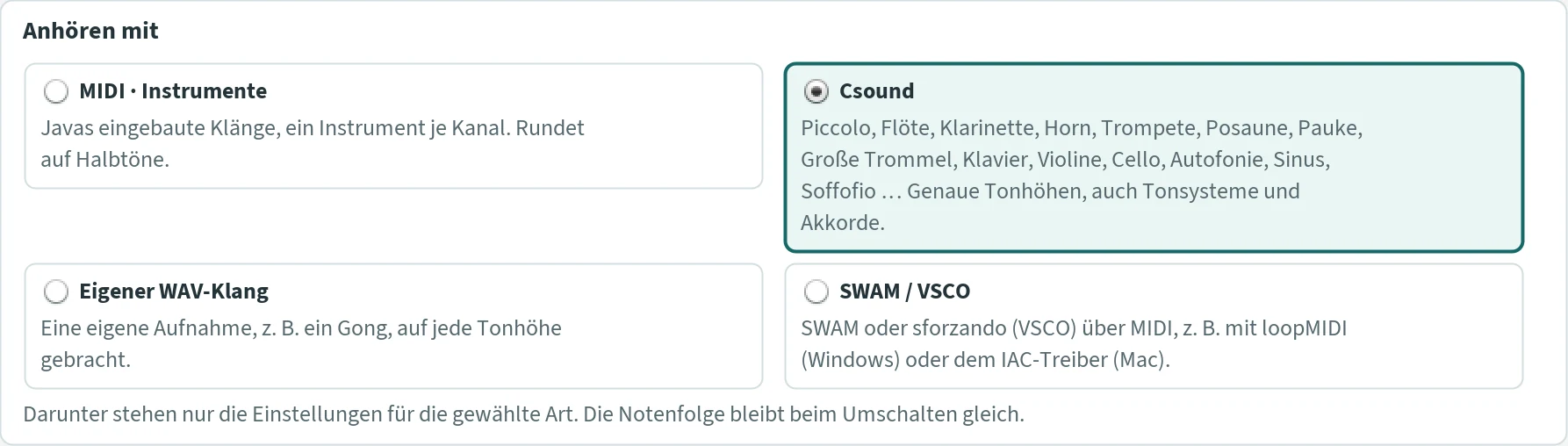Image resolution: width=1568 pixels, height=446 pixels.
Task: Select the Csound radio button
Action: pyautogui.click(x=816, y=91)
